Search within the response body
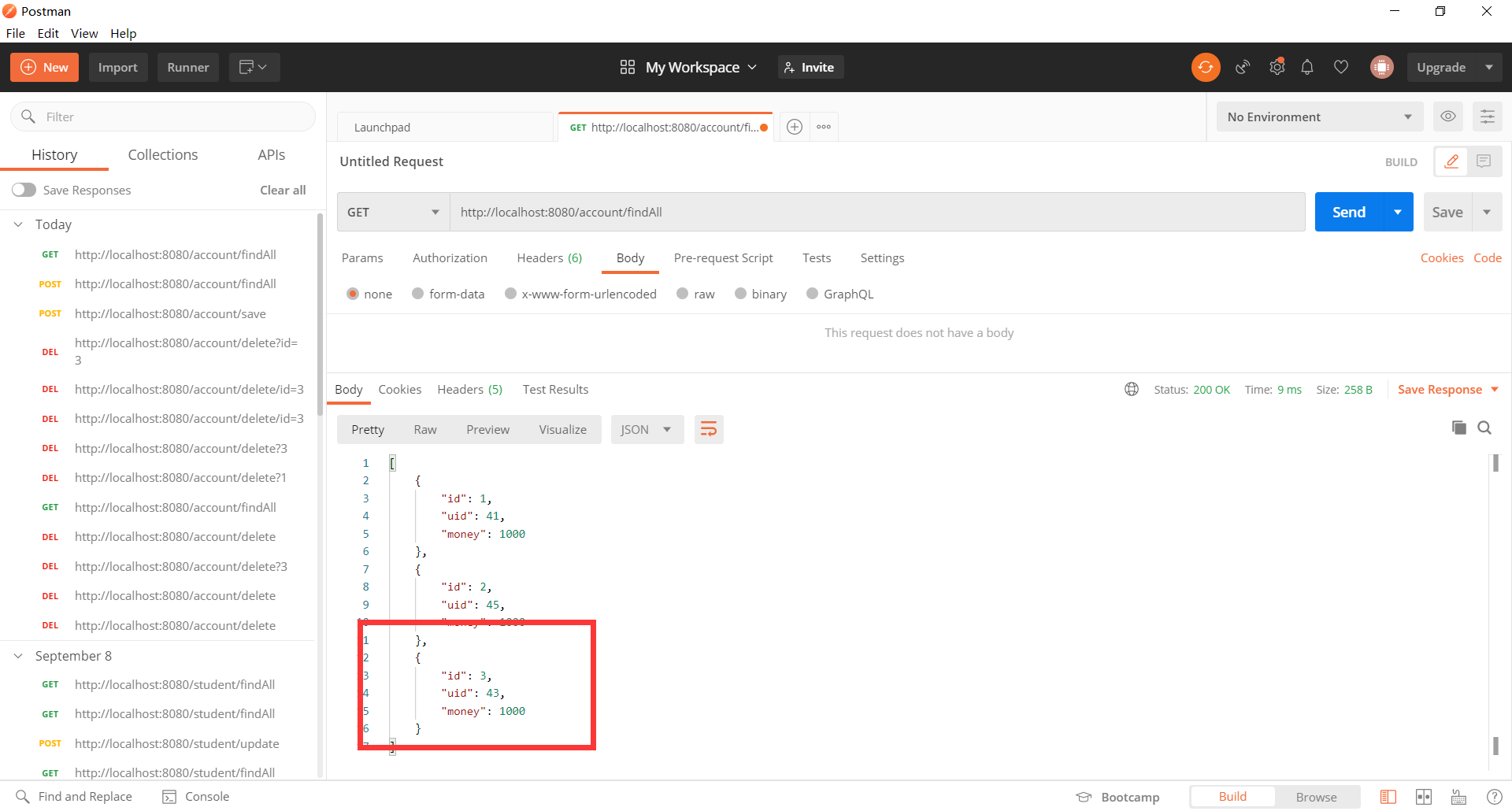The image size is (1512, 811). (1484, 428)
